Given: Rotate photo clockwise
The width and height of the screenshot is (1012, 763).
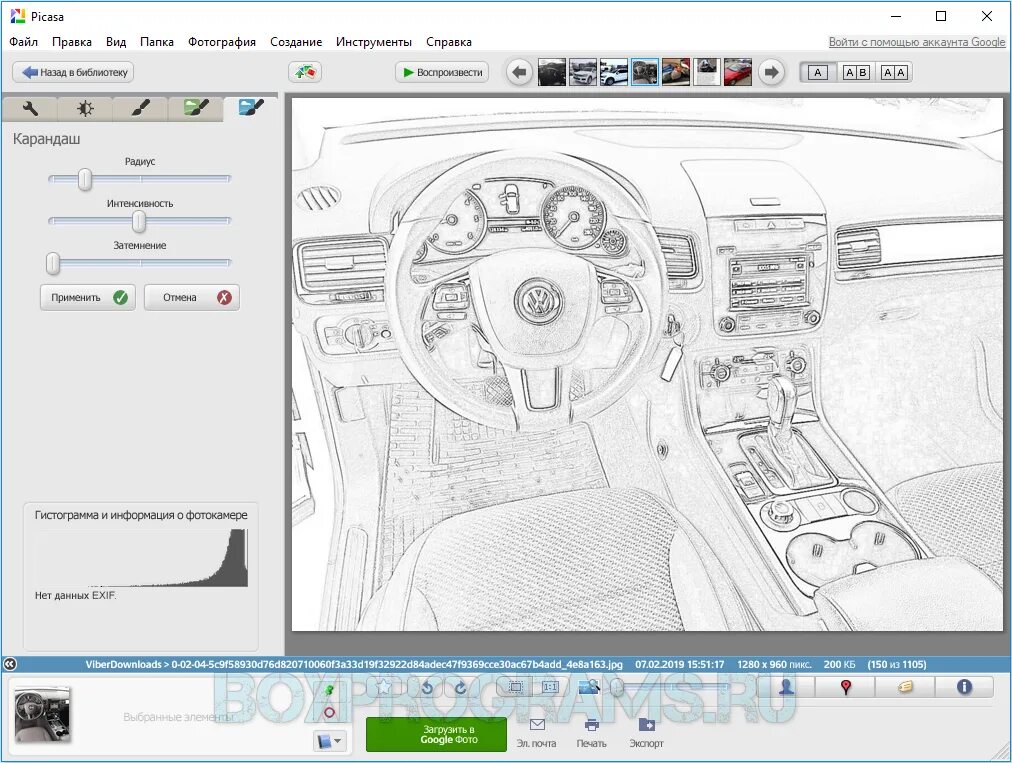Looking at the screenshot, I should 460,687.
